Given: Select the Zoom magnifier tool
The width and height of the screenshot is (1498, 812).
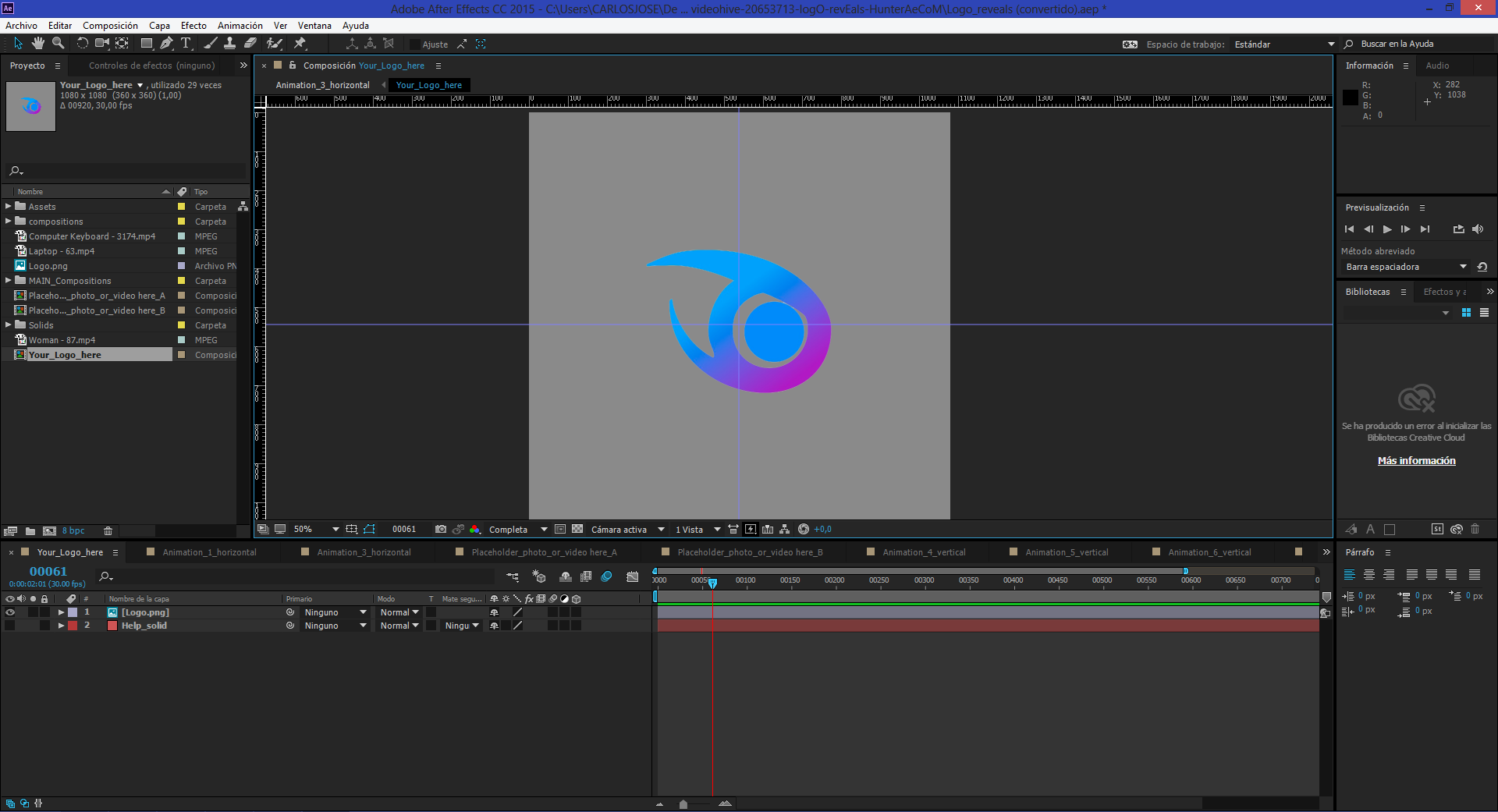Looking at the screenshot, I should click(58, 44).
